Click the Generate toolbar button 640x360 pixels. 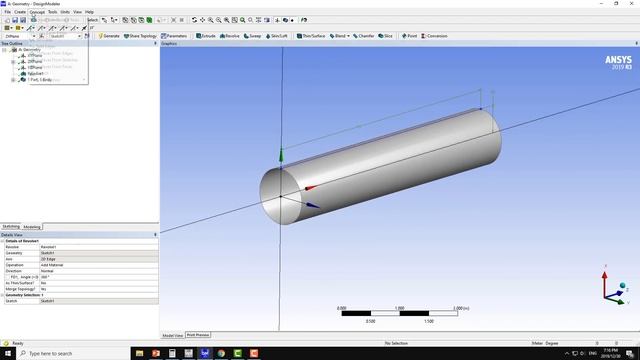[109, 36]
